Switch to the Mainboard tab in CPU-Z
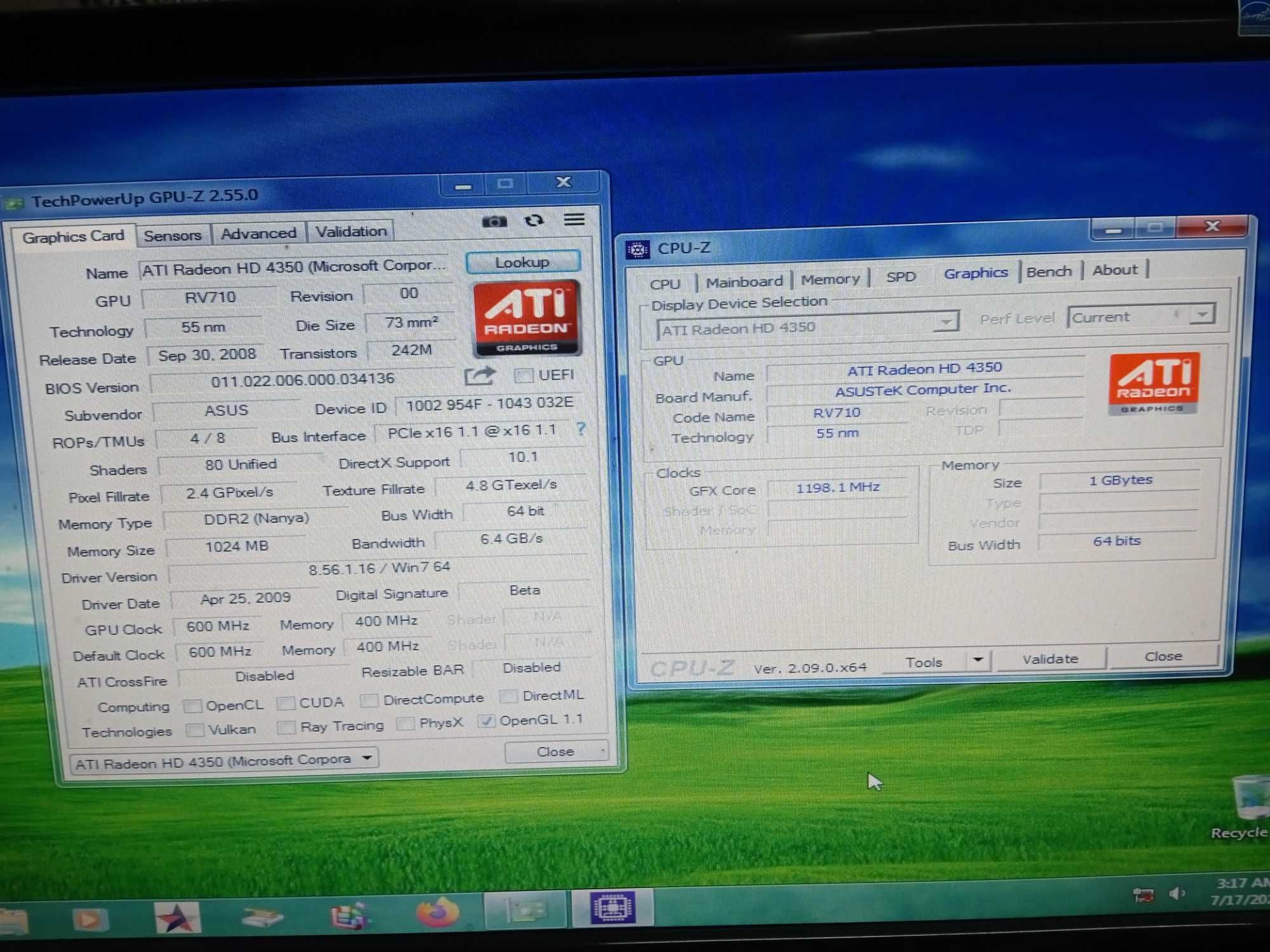1270x952 pixels. pyautogui.click(x=744, y=282)
